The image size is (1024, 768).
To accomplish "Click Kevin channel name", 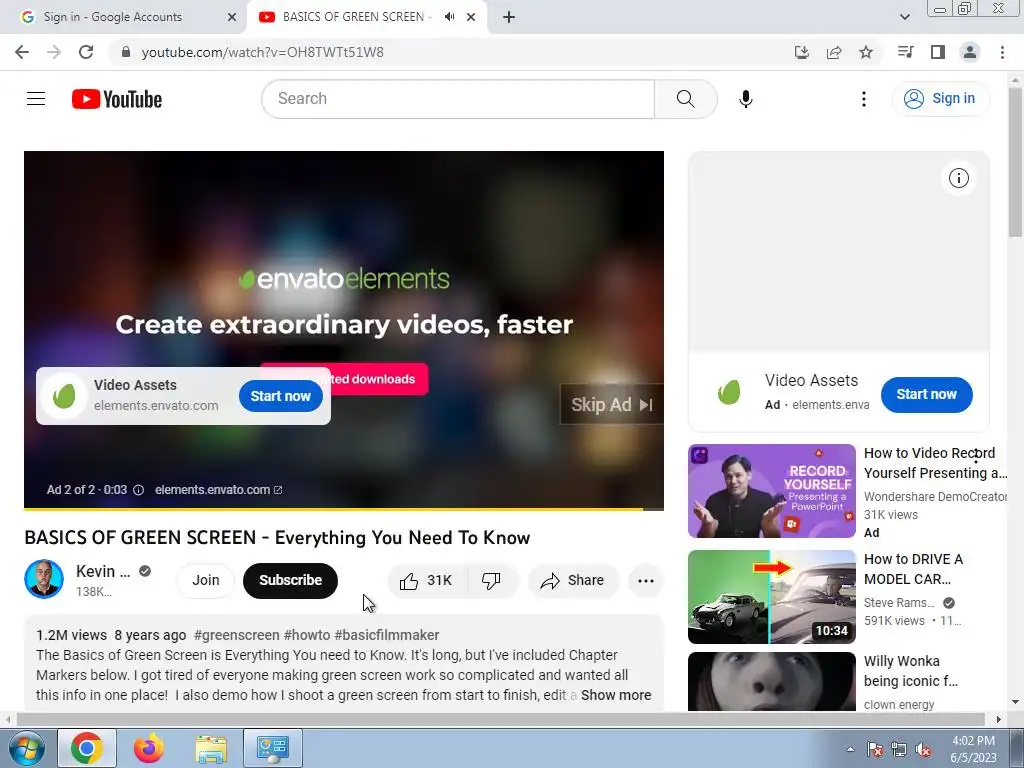I will tap(103, 571).
